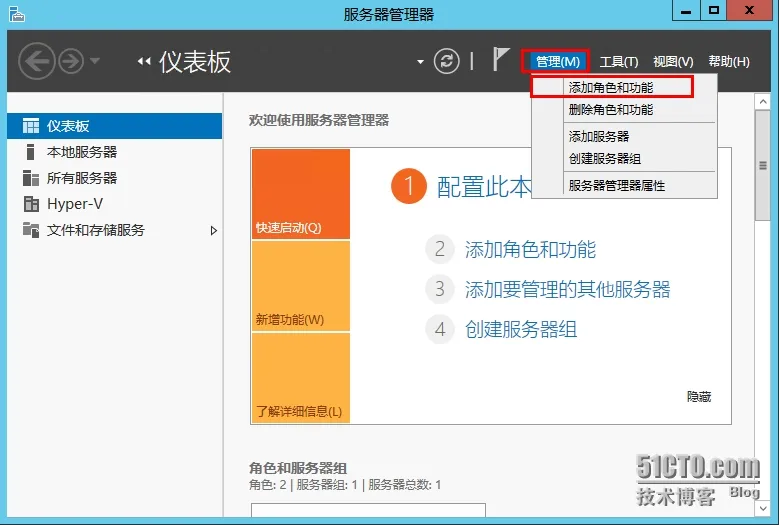Choose 创建服务器组 in the dropdown menu

pyautogui.click(x=624, y=158)
